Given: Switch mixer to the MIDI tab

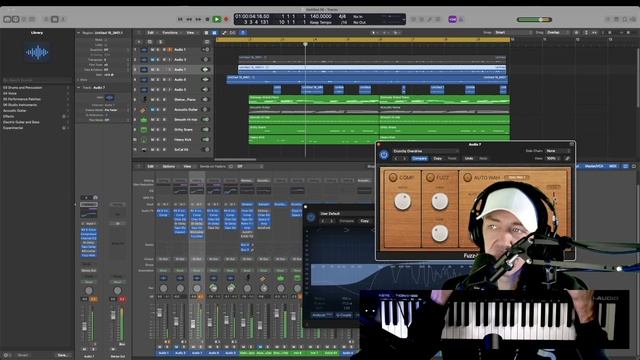Looking at the screenshot, I should point(613,166).
